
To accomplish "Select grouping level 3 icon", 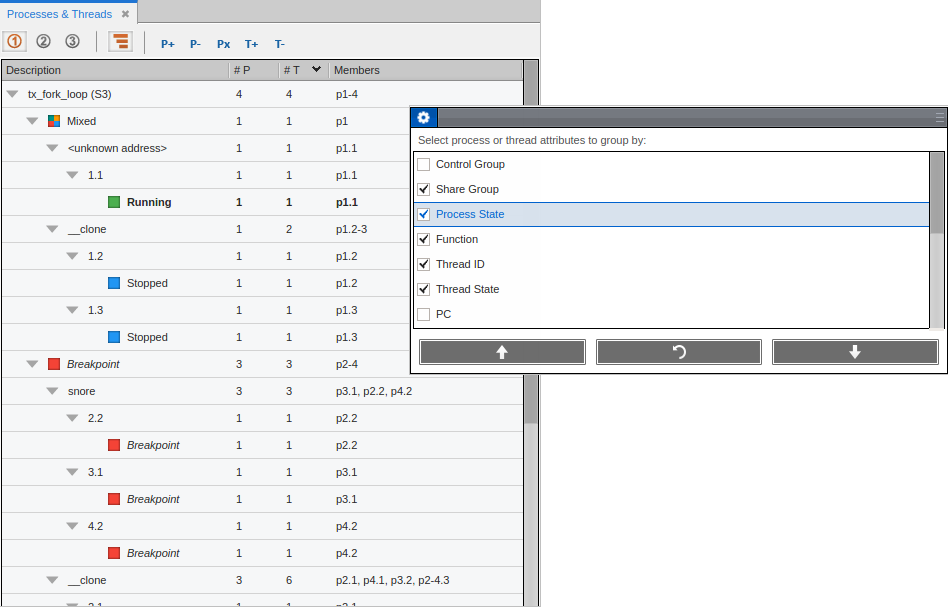I will pos(72,42).
